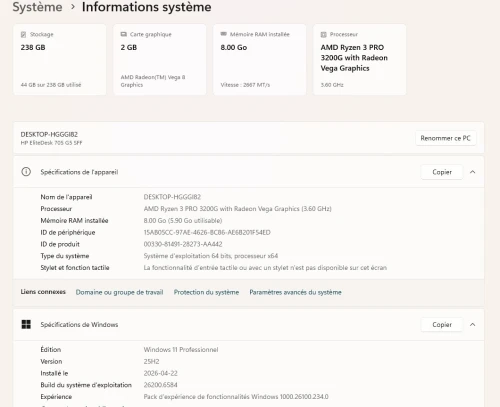This screenshot has width=500, height=407.
Task: Collapse the Spécifications de Windows section chevron
Action: point(472,325)
